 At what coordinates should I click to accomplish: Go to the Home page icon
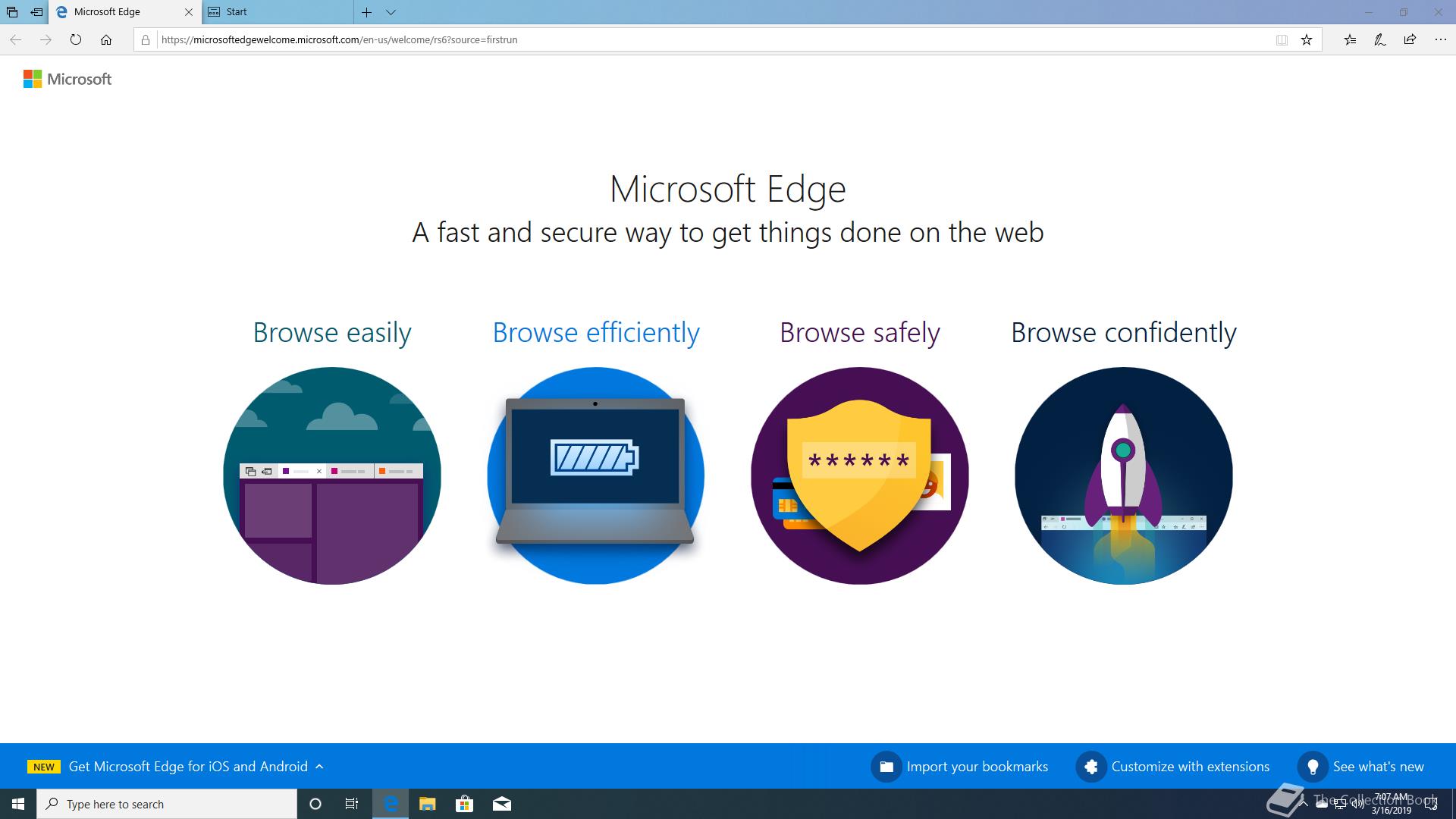pyautogui.click(x=106, y=39)
